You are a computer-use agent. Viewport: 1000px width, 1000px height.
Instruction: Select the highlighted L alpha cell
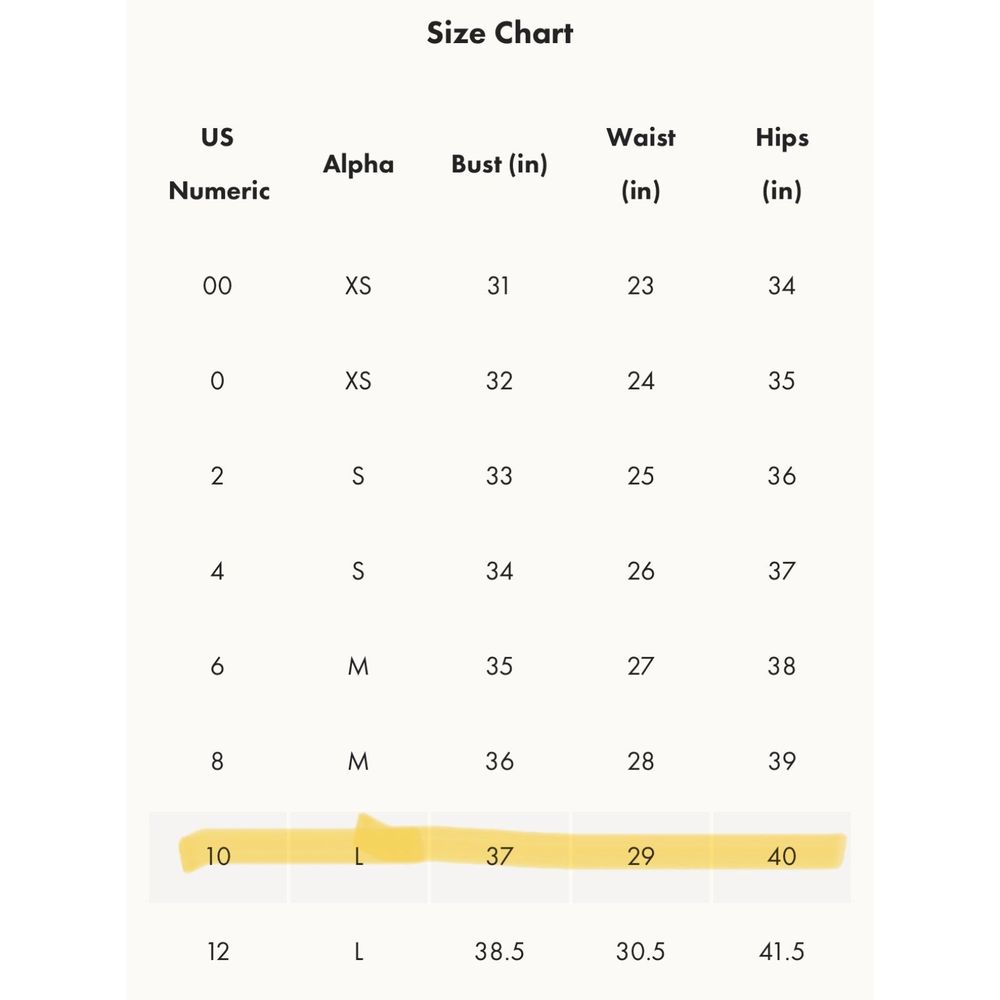click(358, 856)
